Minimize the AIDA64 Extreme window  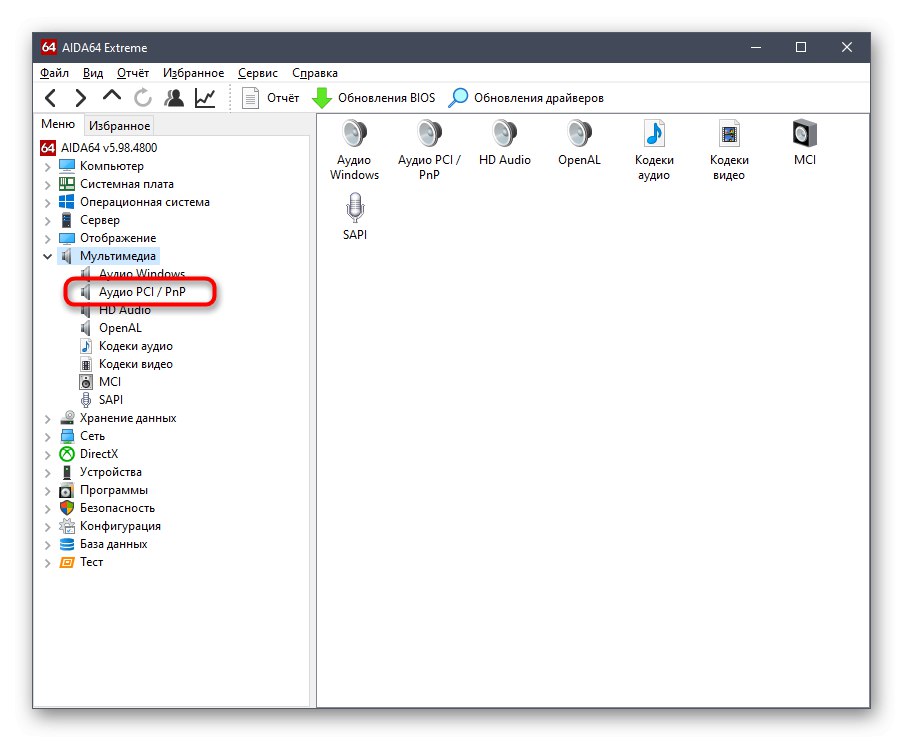click(756, 47)
